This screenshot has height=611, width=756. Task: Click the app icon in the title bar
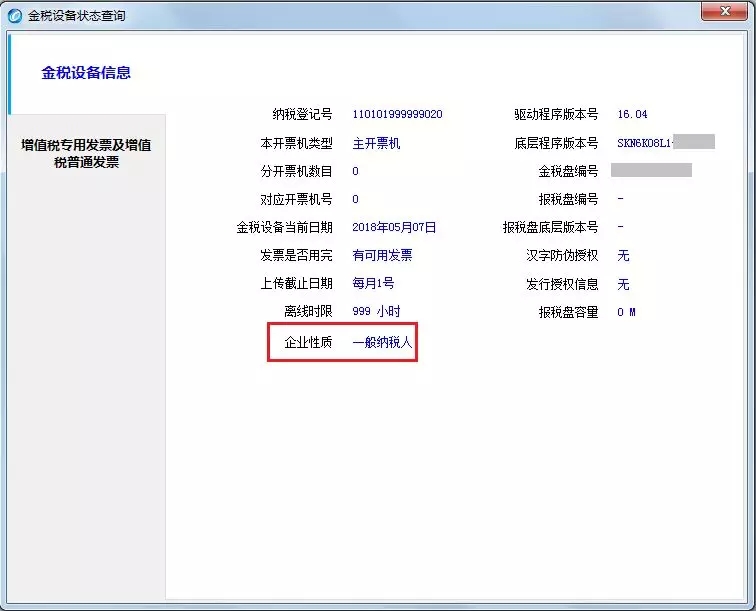point(15,16)
